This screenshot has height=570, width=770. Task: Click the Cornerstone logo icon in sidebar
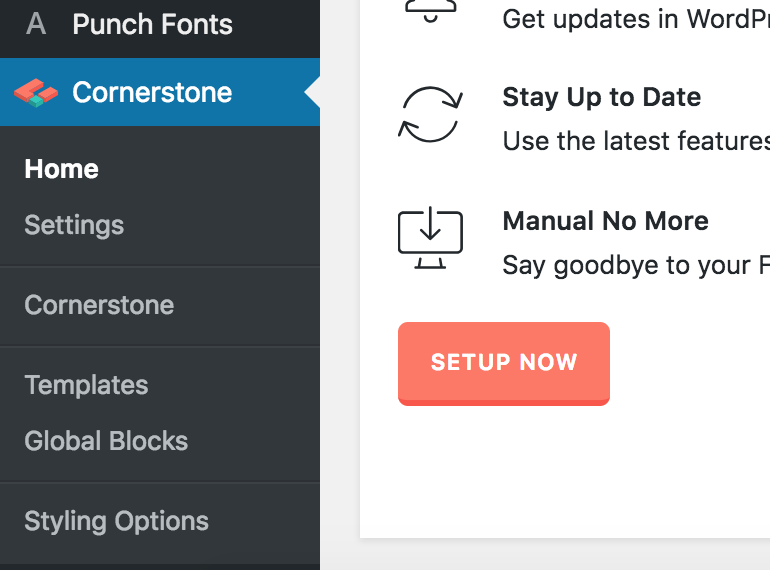pos(36,93)
